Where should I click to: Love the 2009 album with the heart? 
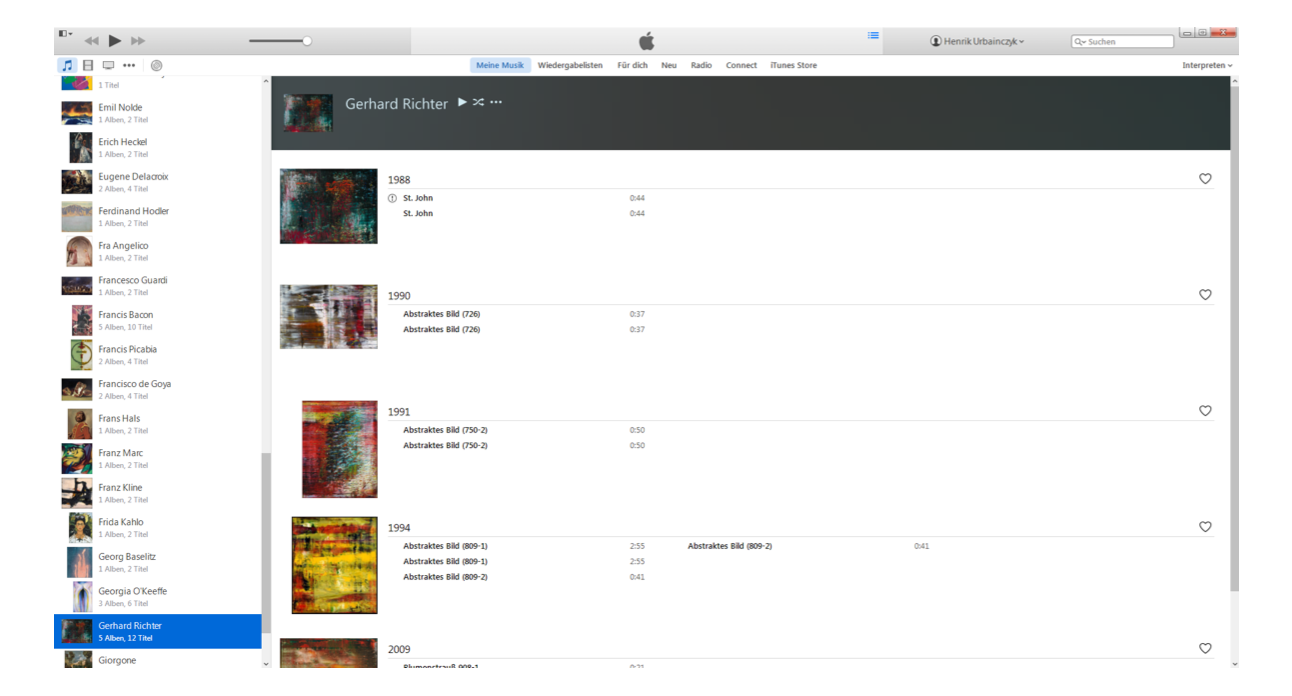pos(1205,649)
